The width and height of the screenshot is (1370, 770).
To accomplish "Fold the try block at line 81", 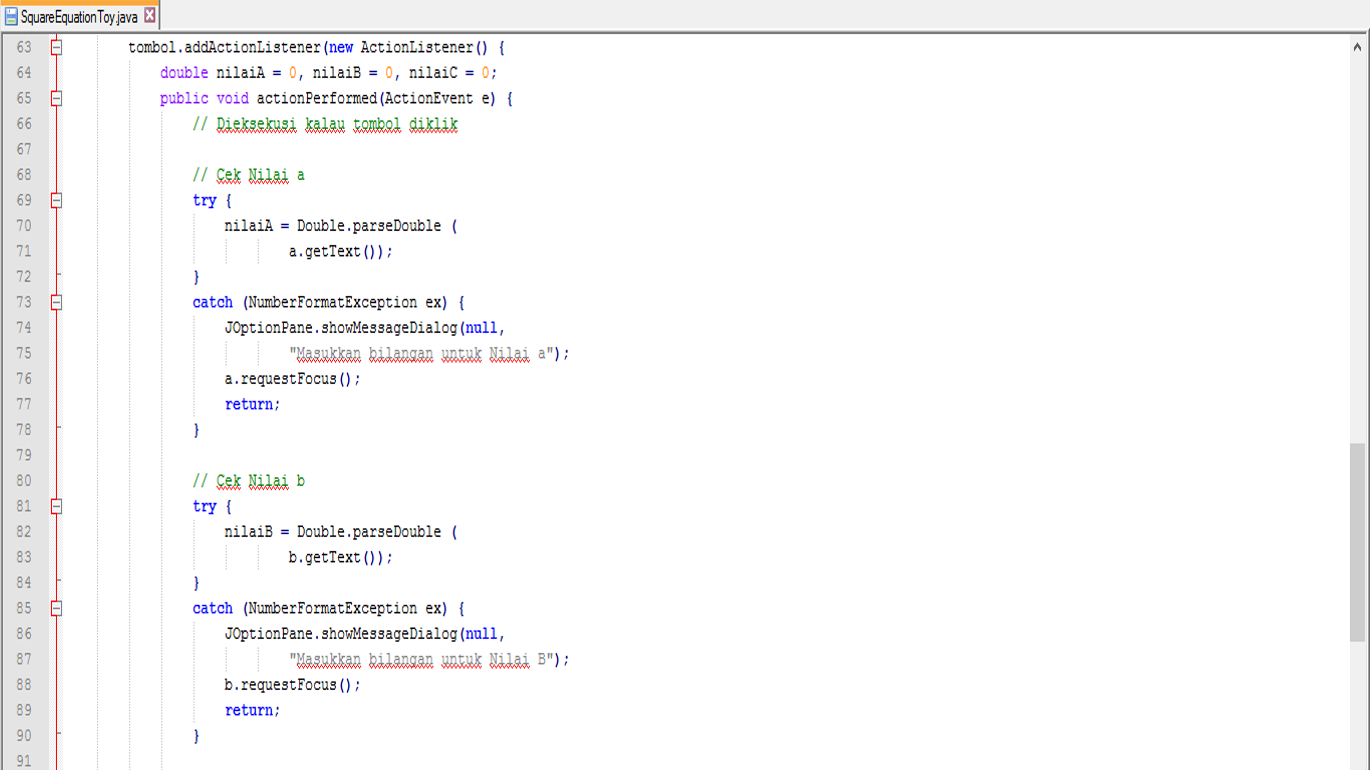I will [57, 506].
